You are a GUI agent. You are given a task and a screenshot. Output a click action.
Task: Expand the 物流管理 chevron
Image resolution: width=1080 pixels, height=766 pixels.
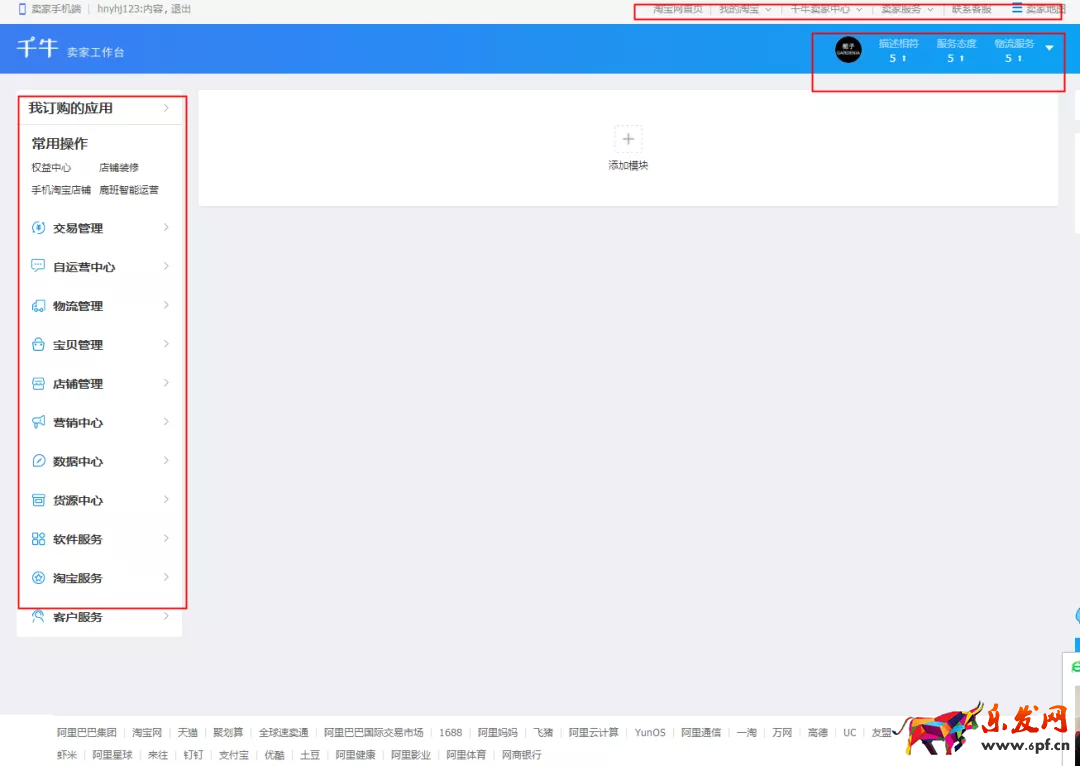(166, 305)
